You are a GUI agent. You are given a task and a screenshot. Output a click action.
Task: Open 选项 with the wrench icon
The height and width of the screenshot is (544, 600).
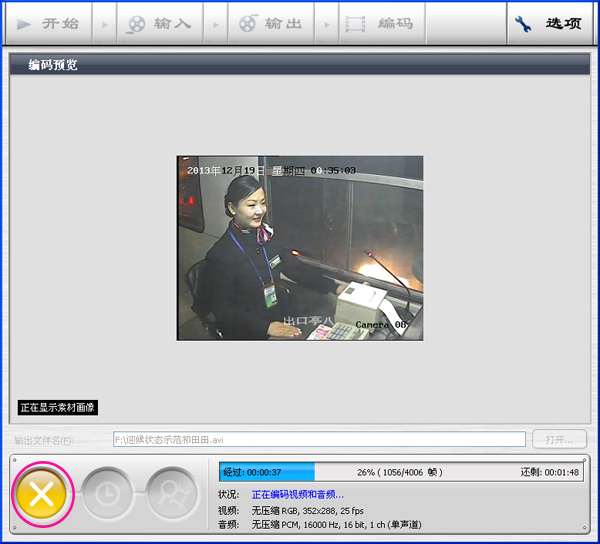[546, 24]
